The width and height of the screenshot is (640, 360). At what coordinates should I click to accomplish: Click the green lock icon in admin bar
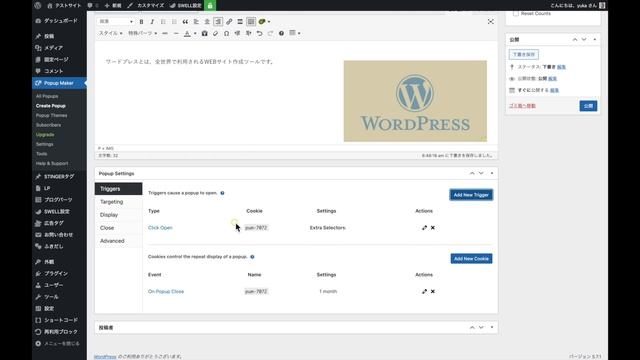[210, 5]
